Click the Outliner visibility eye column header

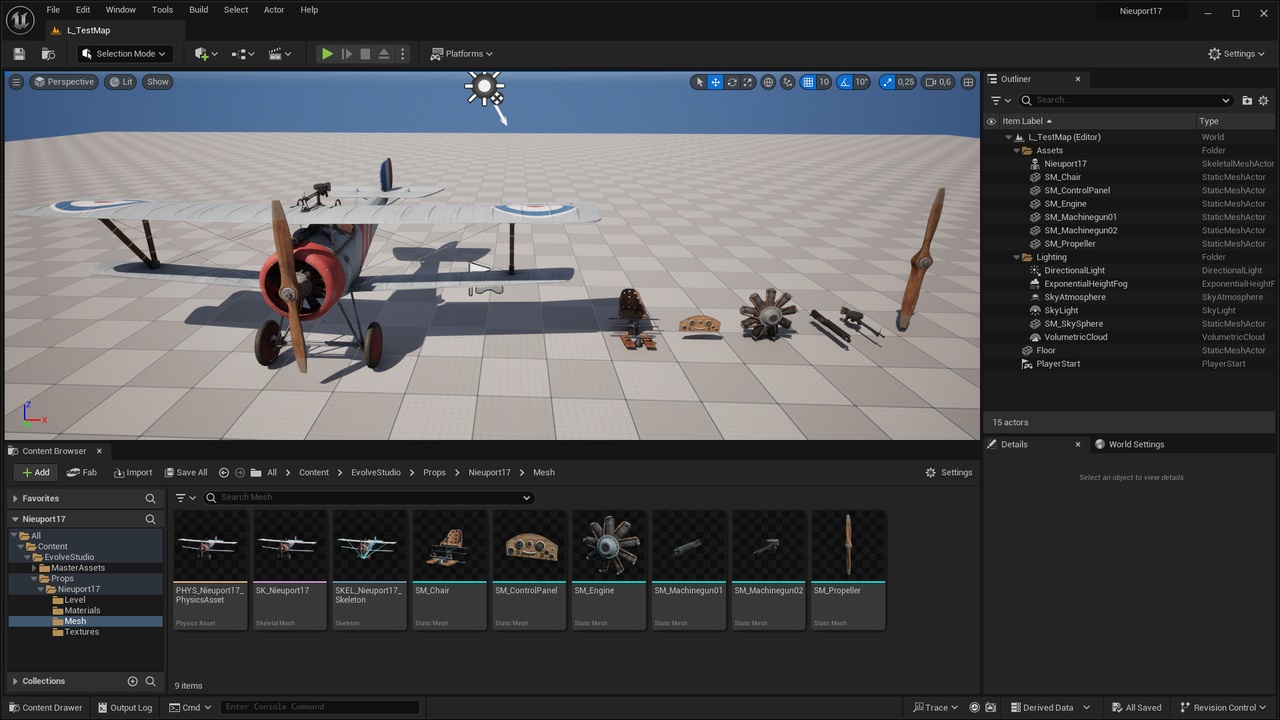point(991,121)
